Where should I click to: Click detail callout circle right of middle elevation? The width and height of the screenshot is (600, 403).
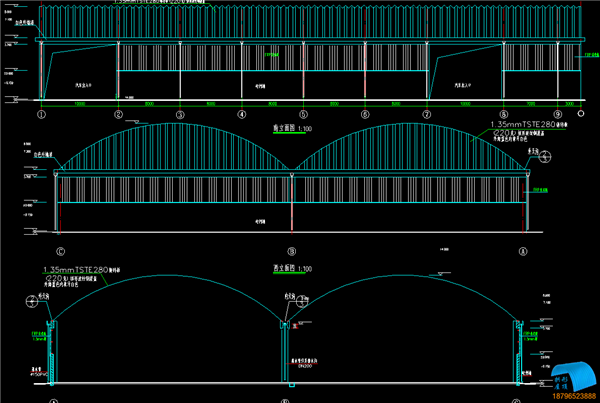coord(545,156)
